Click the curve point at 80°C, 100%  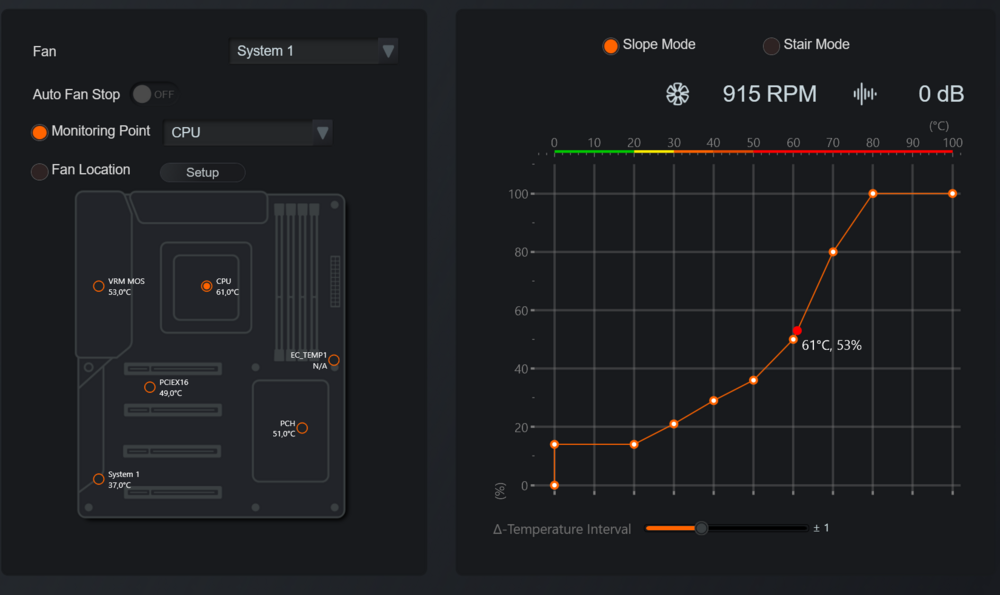point(873,193)
